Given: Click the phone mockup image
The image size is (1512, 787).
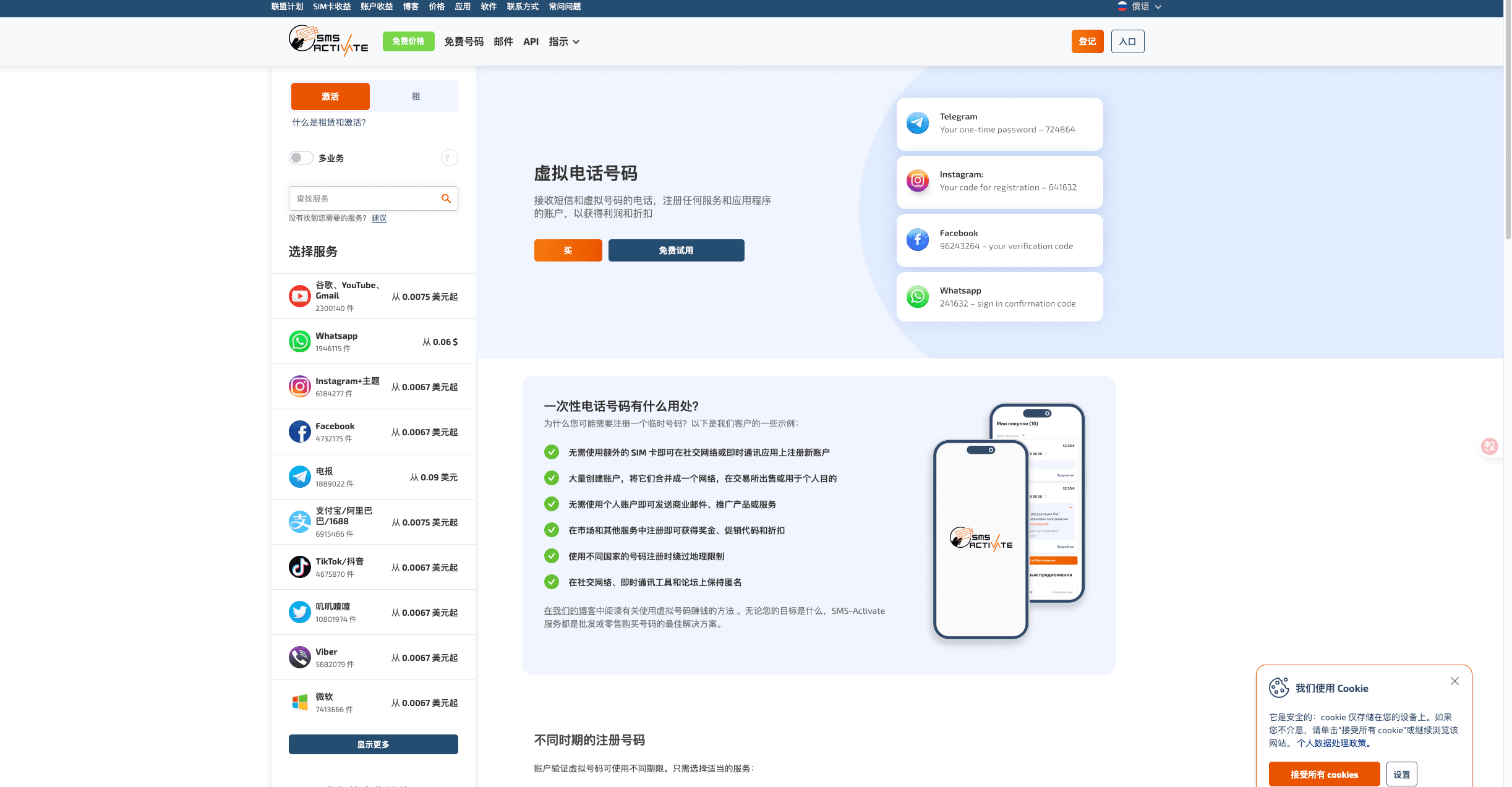Looking at the screenshot, I should [1009, 521].
